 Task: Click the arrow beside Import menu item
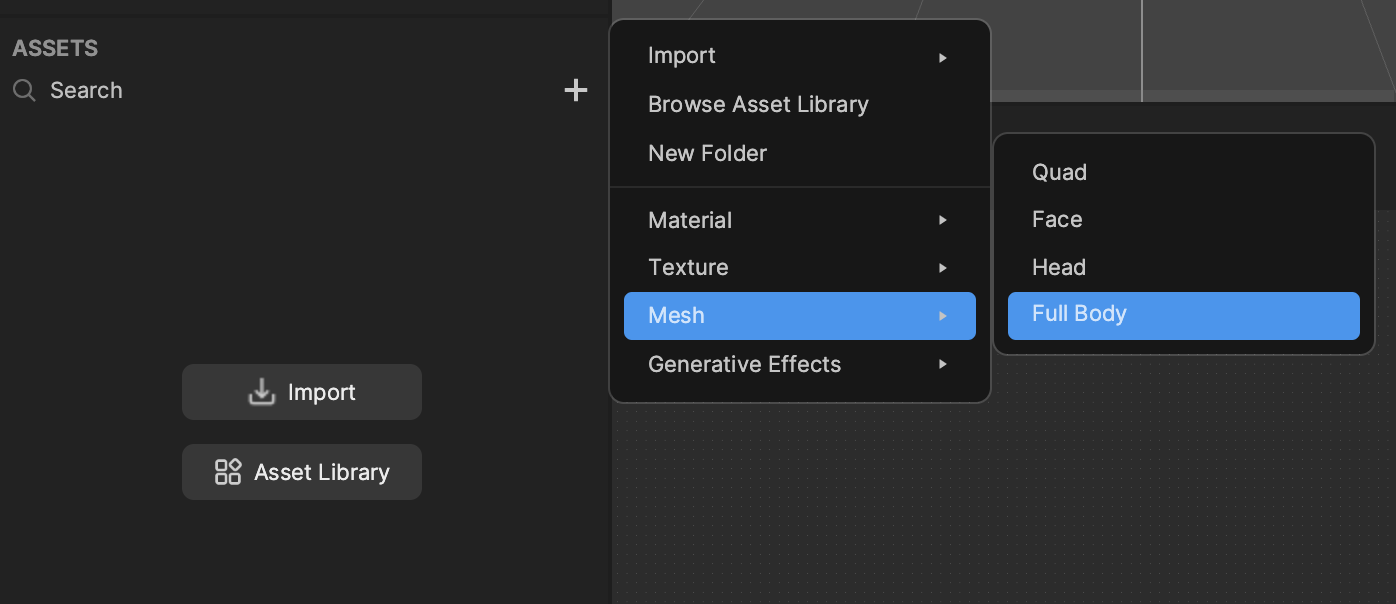pyautogui.click(x=943, y=57)
